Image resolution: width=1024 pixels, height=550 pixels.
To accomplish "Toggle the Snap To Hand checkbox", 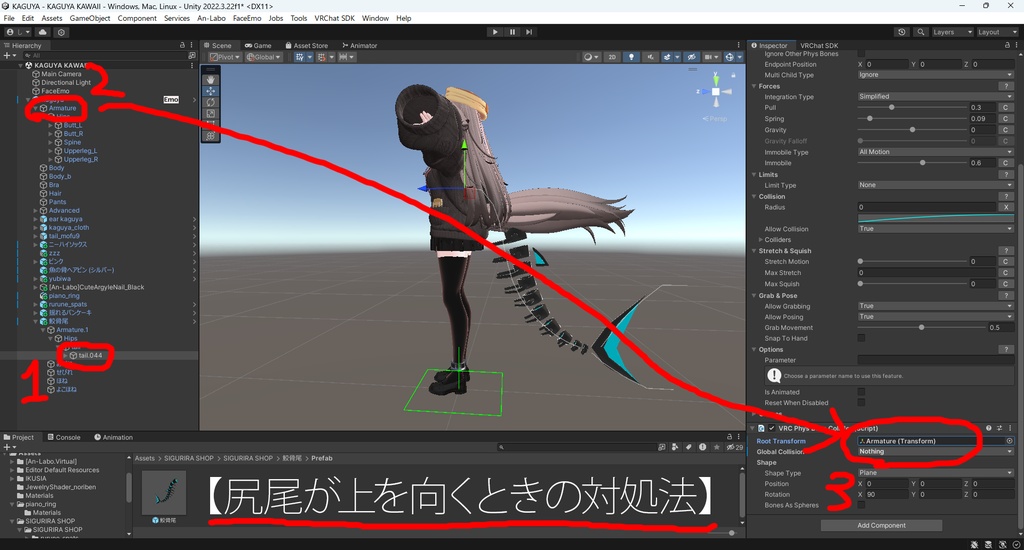I will [861, 338].
